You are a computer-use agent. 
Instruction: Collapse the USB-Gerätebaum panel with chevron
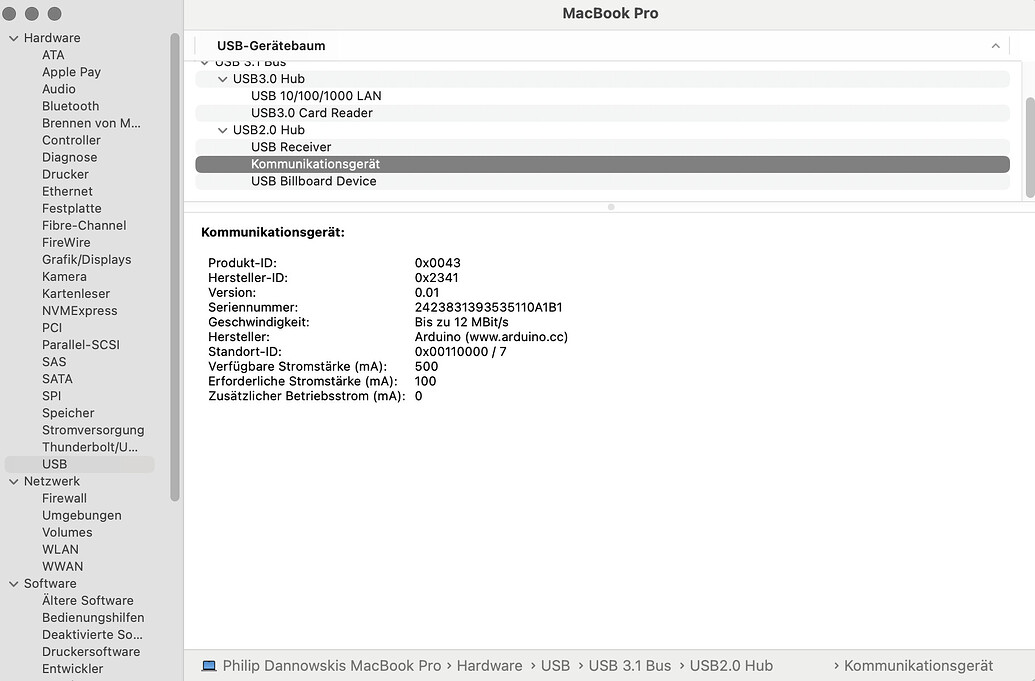pos(995,45)
